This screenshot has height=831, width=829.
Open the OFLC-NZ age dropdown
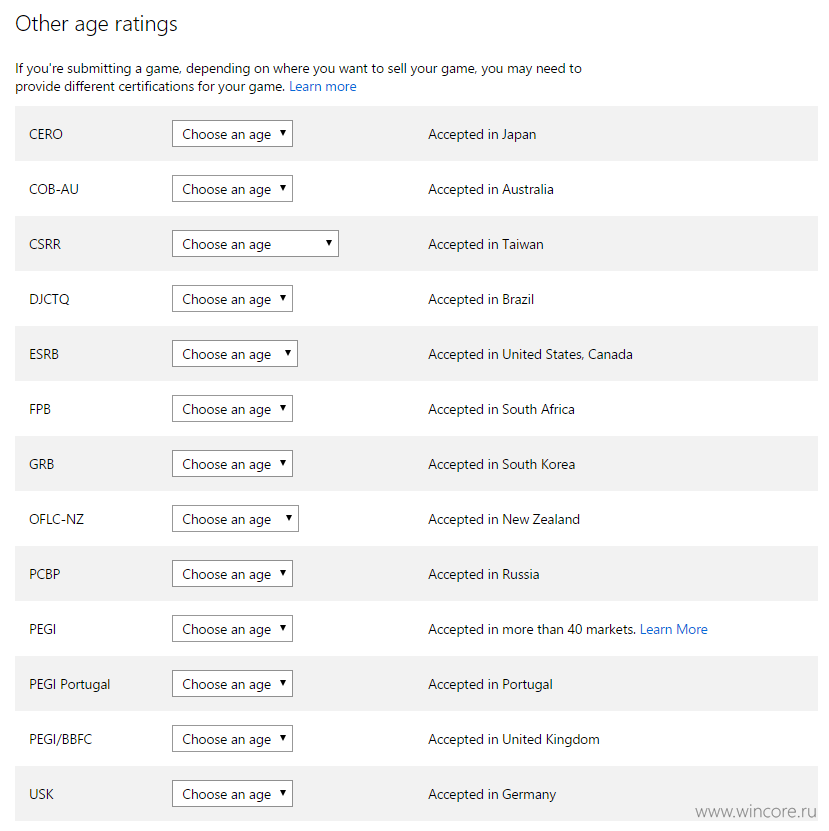[235, 519]
